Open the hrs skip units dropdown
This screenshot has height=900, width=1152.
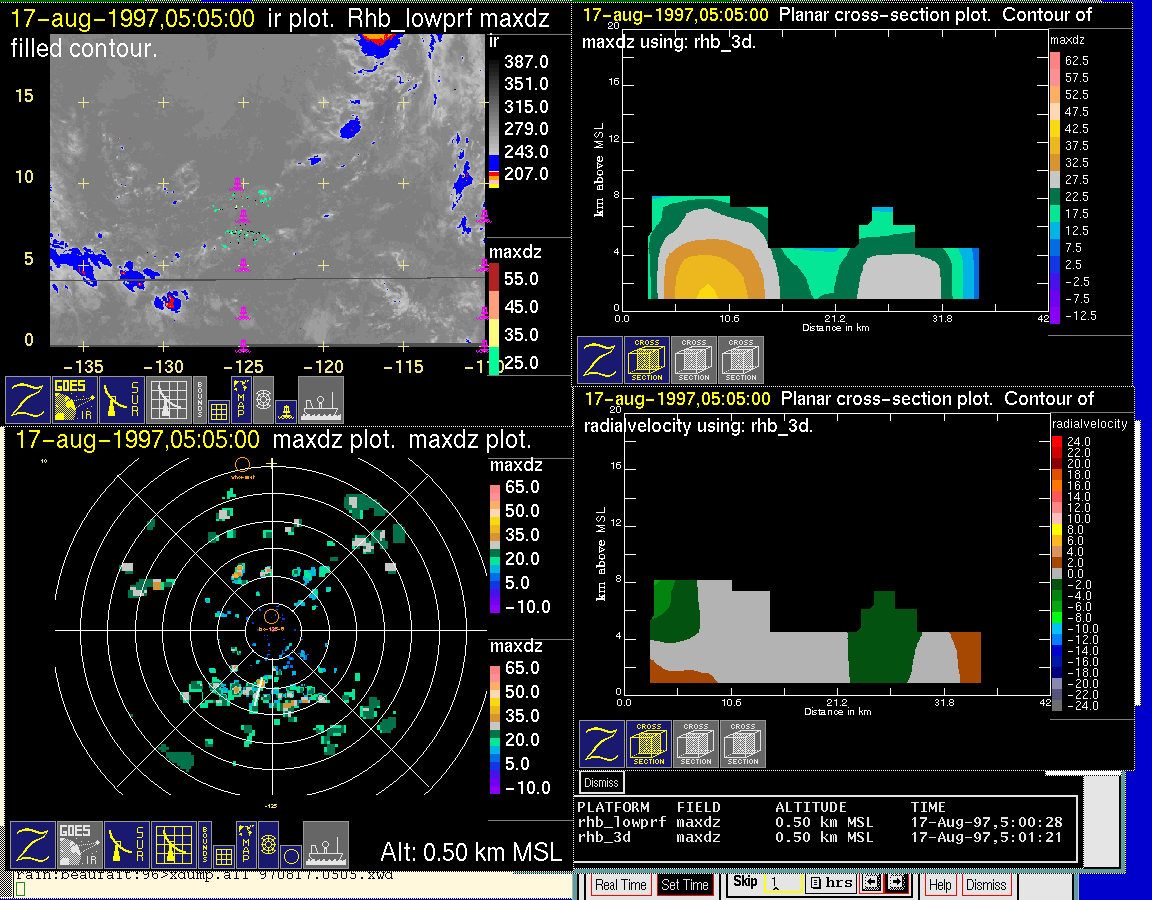click(828, 883)
